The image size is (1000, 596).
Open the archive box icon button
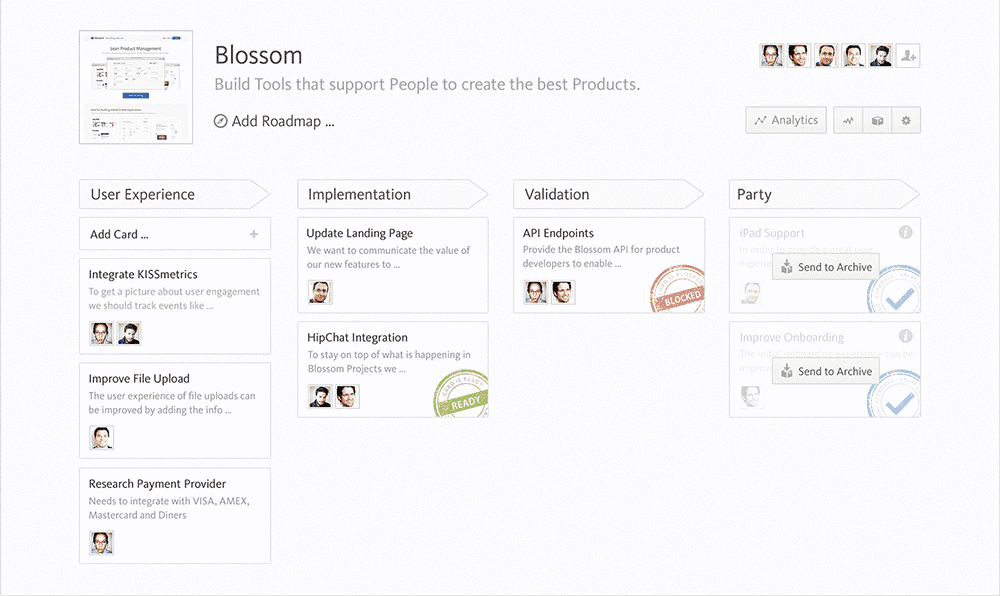click(877, 120)
